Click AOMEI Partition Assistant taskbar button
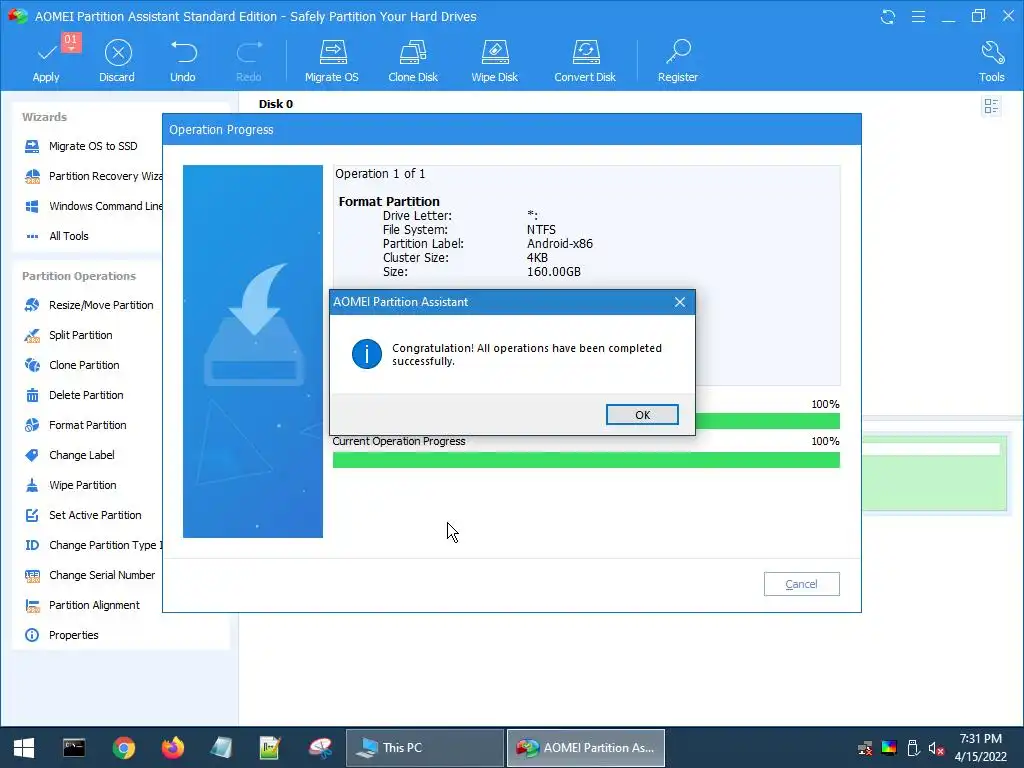1024x768 pixels. click(586, 748)
